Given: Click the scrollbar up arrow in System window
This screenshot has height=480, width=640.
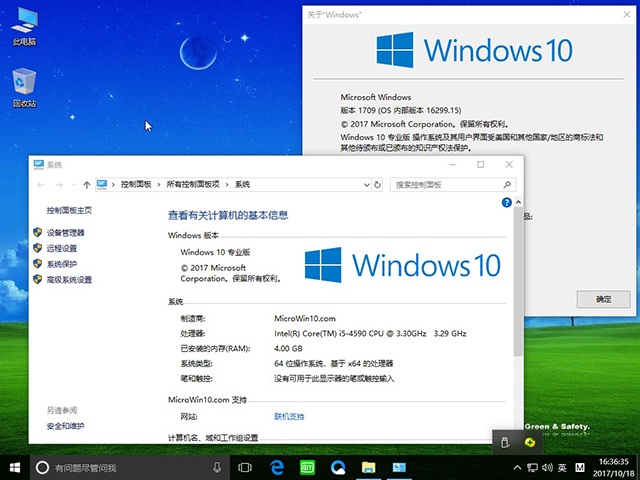Looking at the screenshot, I should pos(518,202).
